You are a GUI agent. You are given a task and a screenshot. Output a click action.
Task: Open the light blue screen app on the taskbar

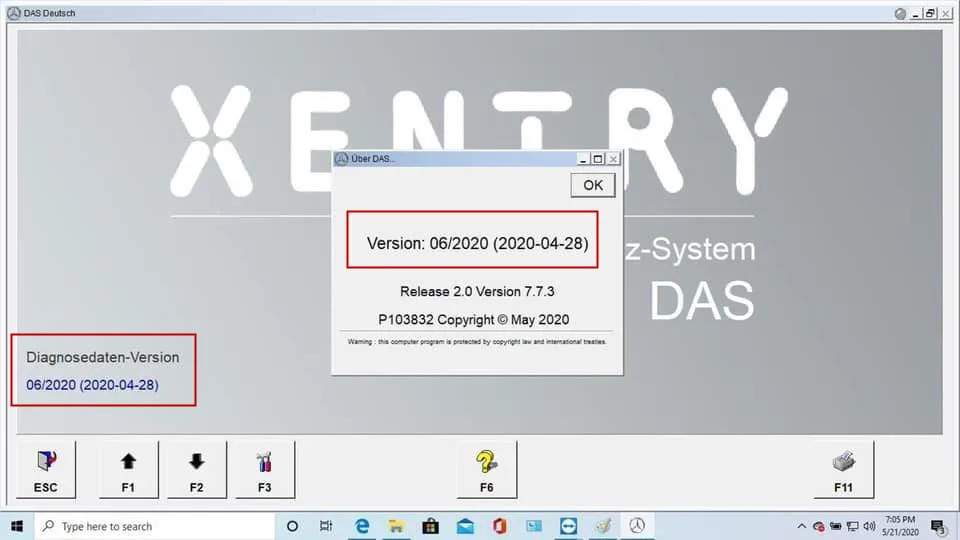(534, 526)
